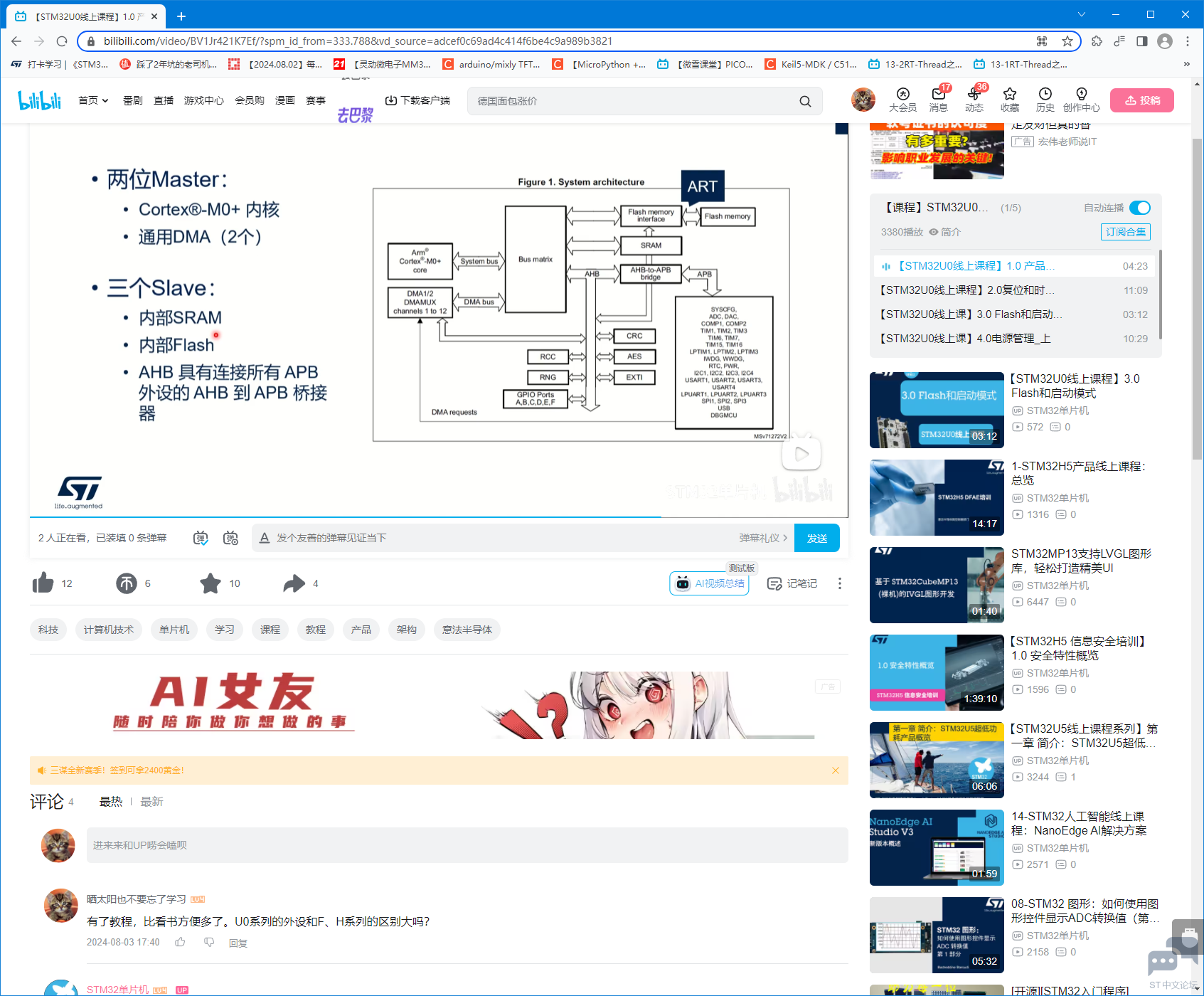Open a new Chrome tab
The height and width of the screenshot is (996, 1204).
[181, 16]
